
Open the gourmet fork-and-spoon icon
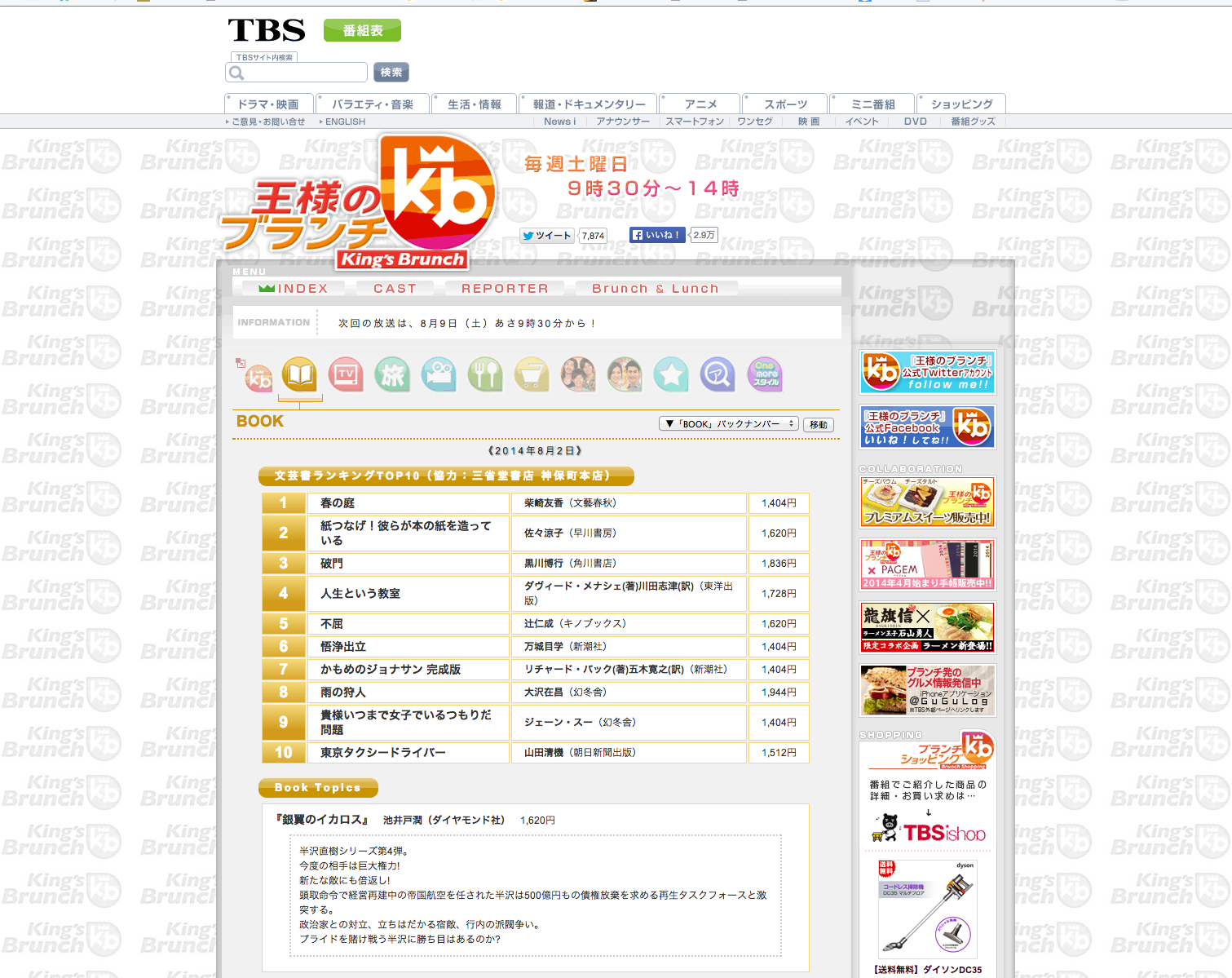485,374
